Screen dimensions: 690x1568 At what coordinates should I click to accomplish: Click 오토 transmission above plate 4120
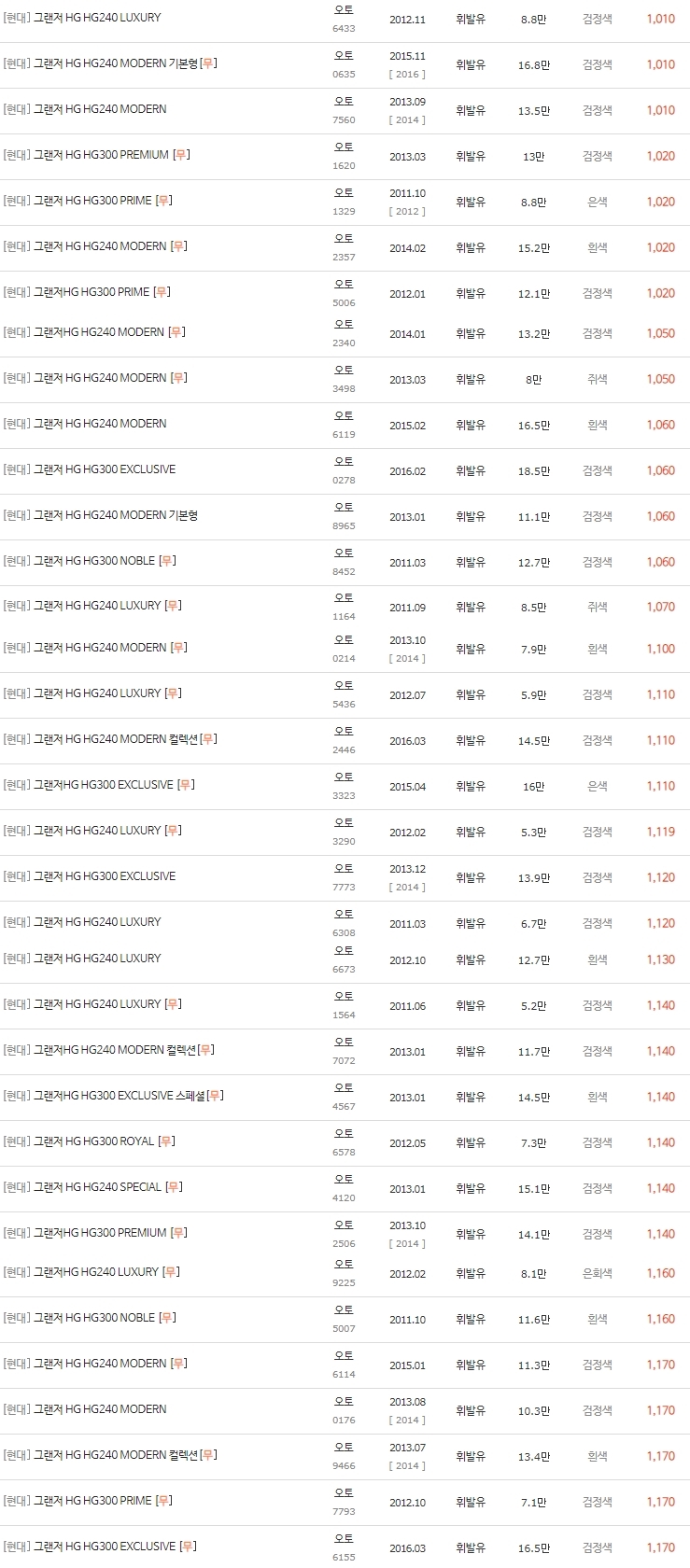(344, 1179)
